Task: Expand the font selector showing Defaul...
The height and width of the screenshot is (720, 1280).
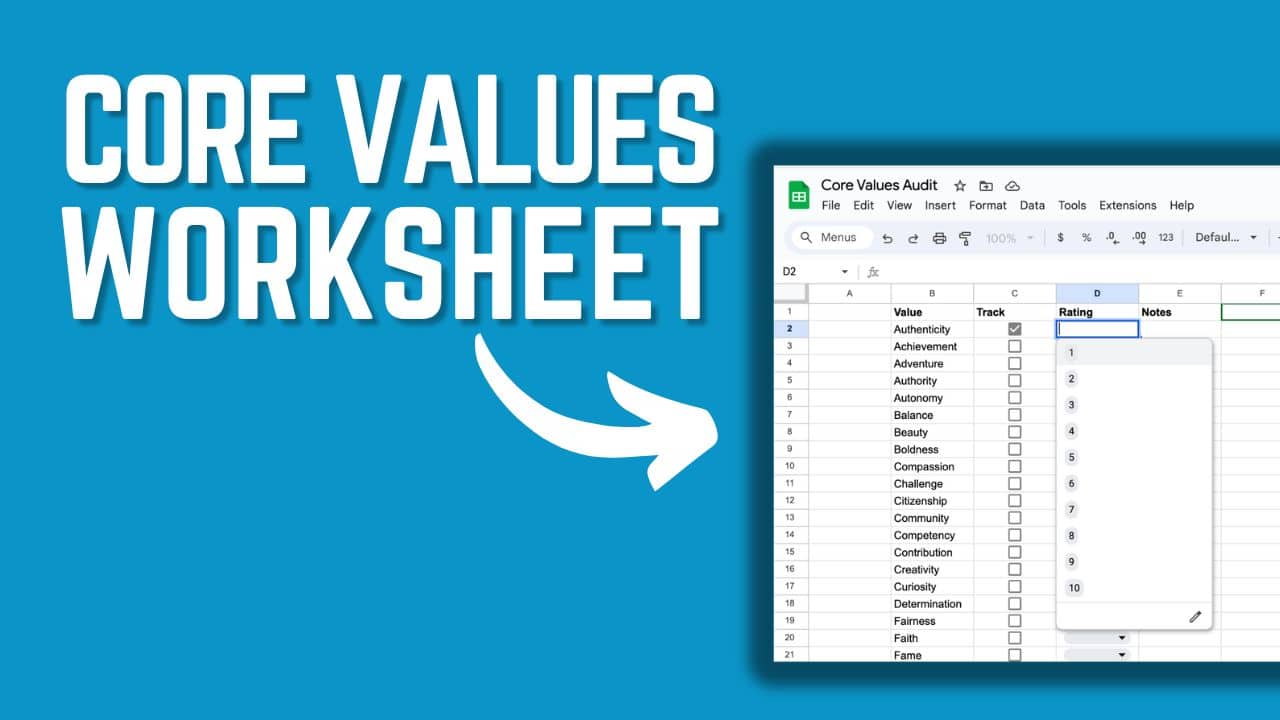Action: click(x=1225, y=237)
